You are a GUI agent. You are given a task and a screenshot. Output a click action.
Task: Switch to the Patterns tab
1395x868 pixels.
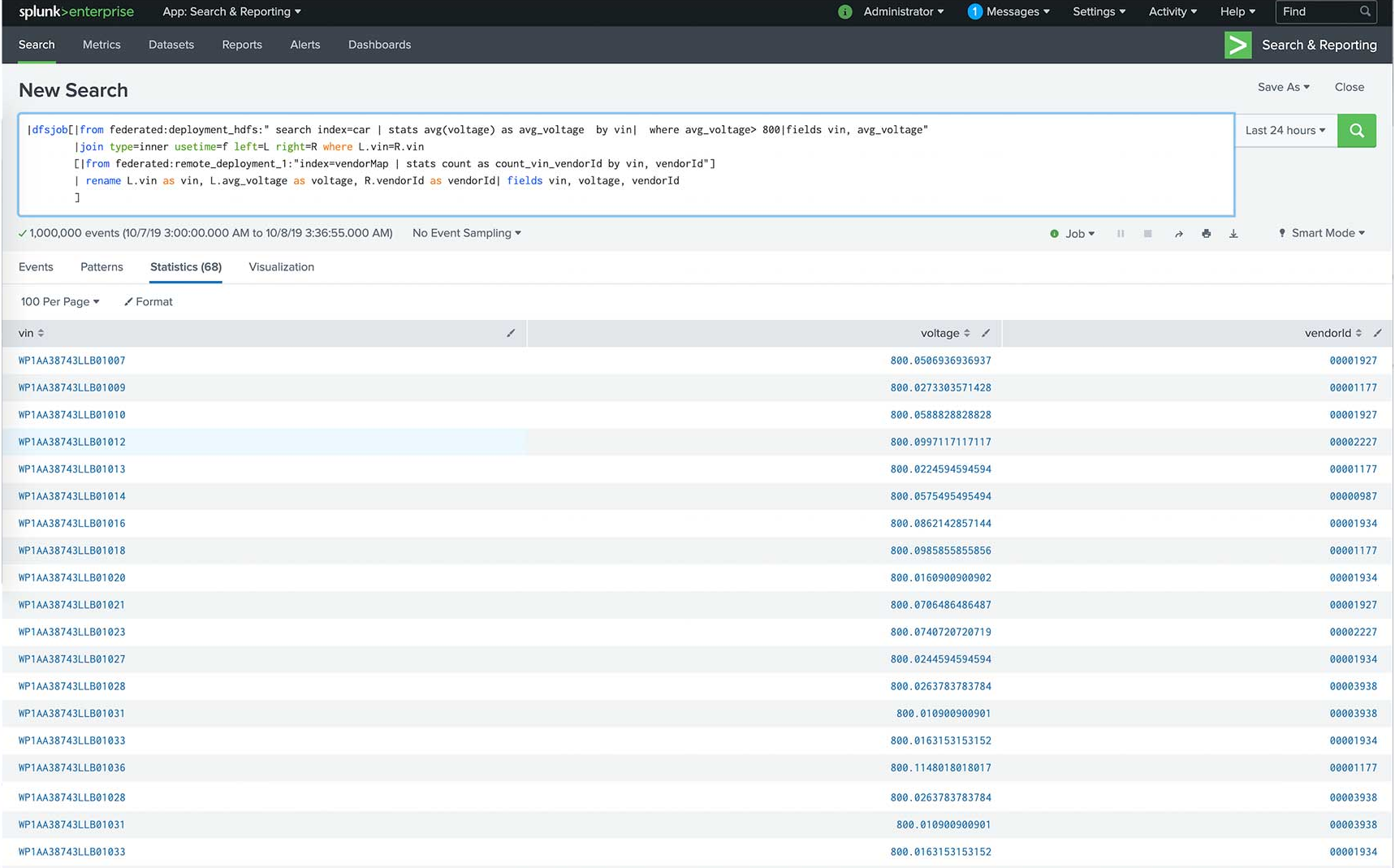[x=101, y=267]
